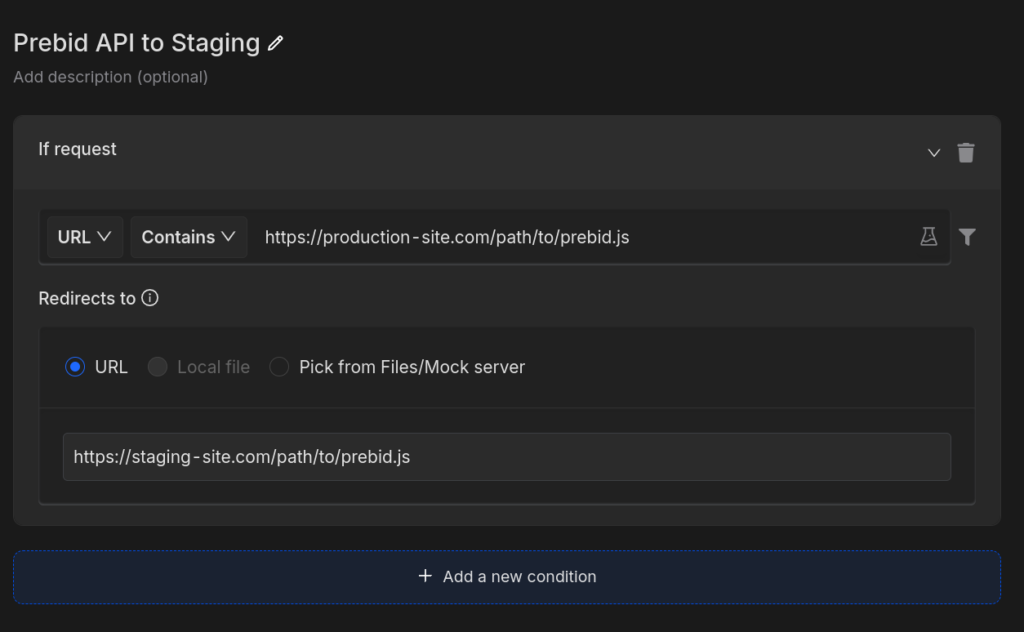Image resolution: width=1024 pixels, height=632 pixels.
Task: Select the Local file radio option
Action: pyautogui.click(x=157, y=367)
